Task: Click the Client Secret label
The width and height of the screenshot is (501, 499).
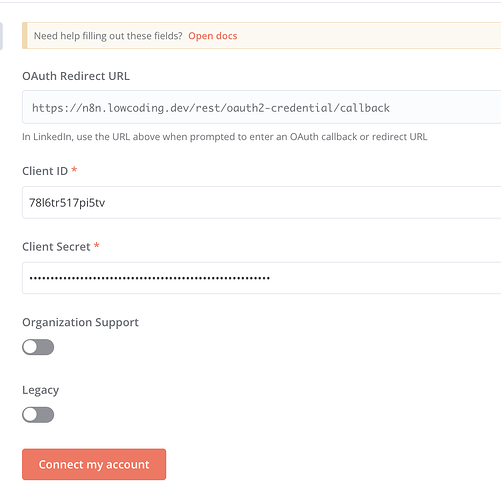Action: 56,247
